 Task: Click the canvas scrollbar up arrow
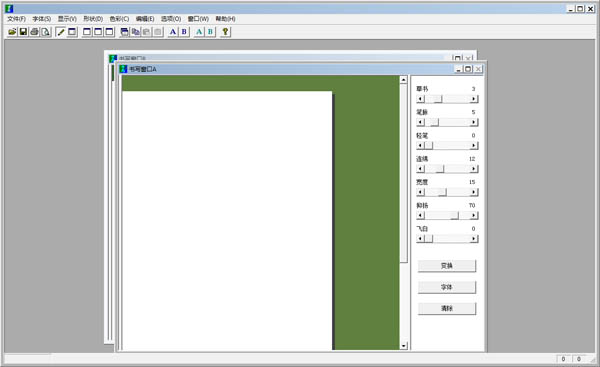click(404, 80)
